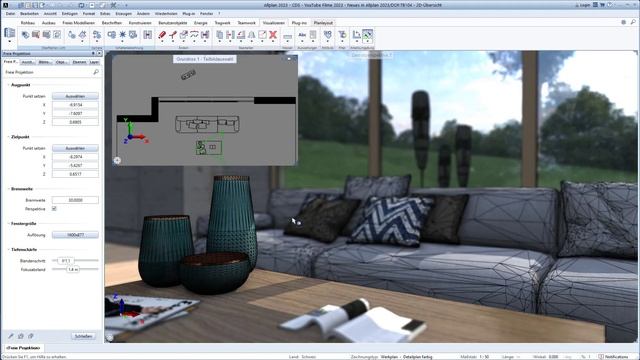Open dropdown arrow under sun light icon
The image size is (640, 360).
click(122, 42)
